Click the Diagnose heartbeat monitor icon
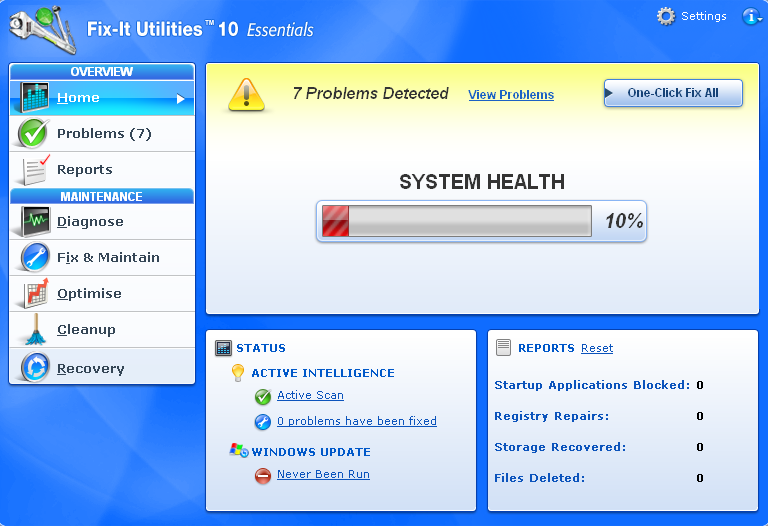 (35, 221)
